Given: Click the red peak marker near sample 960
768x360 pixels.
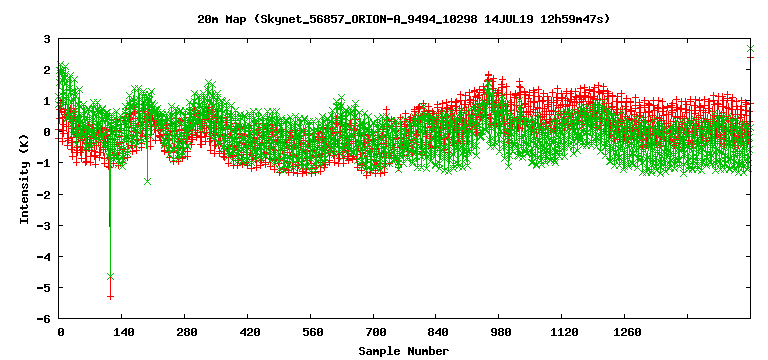Looking at the screenshot, I should click(488, 74).
